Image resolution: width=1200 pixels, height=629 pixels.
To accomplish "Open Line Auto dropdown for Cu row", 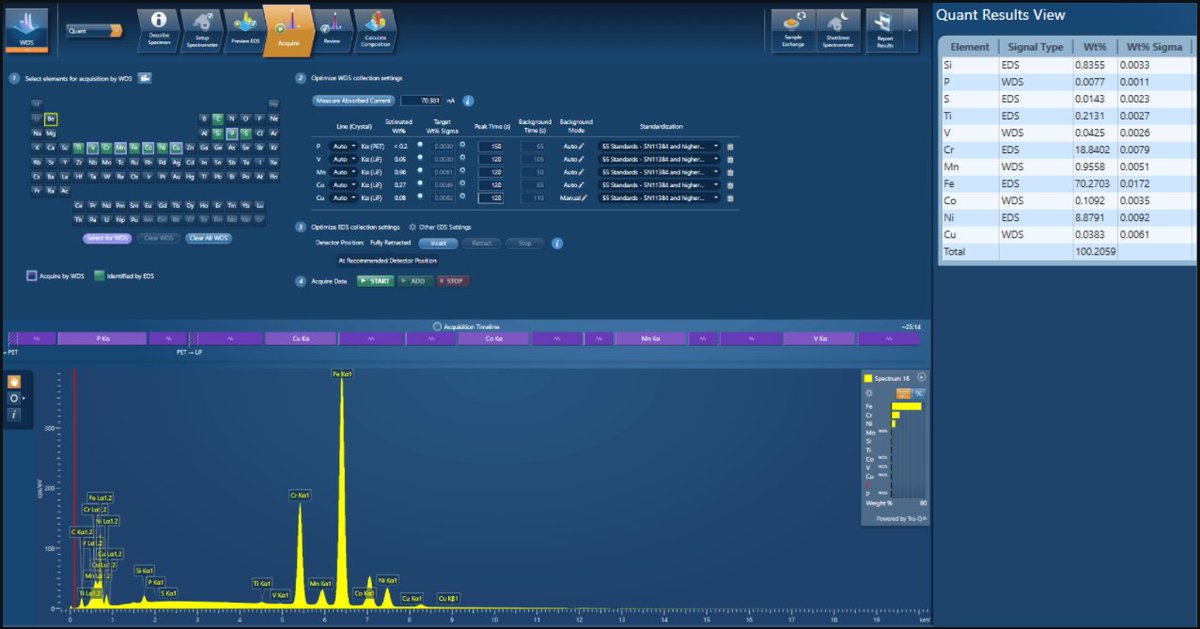I will (x=344, y=198).
